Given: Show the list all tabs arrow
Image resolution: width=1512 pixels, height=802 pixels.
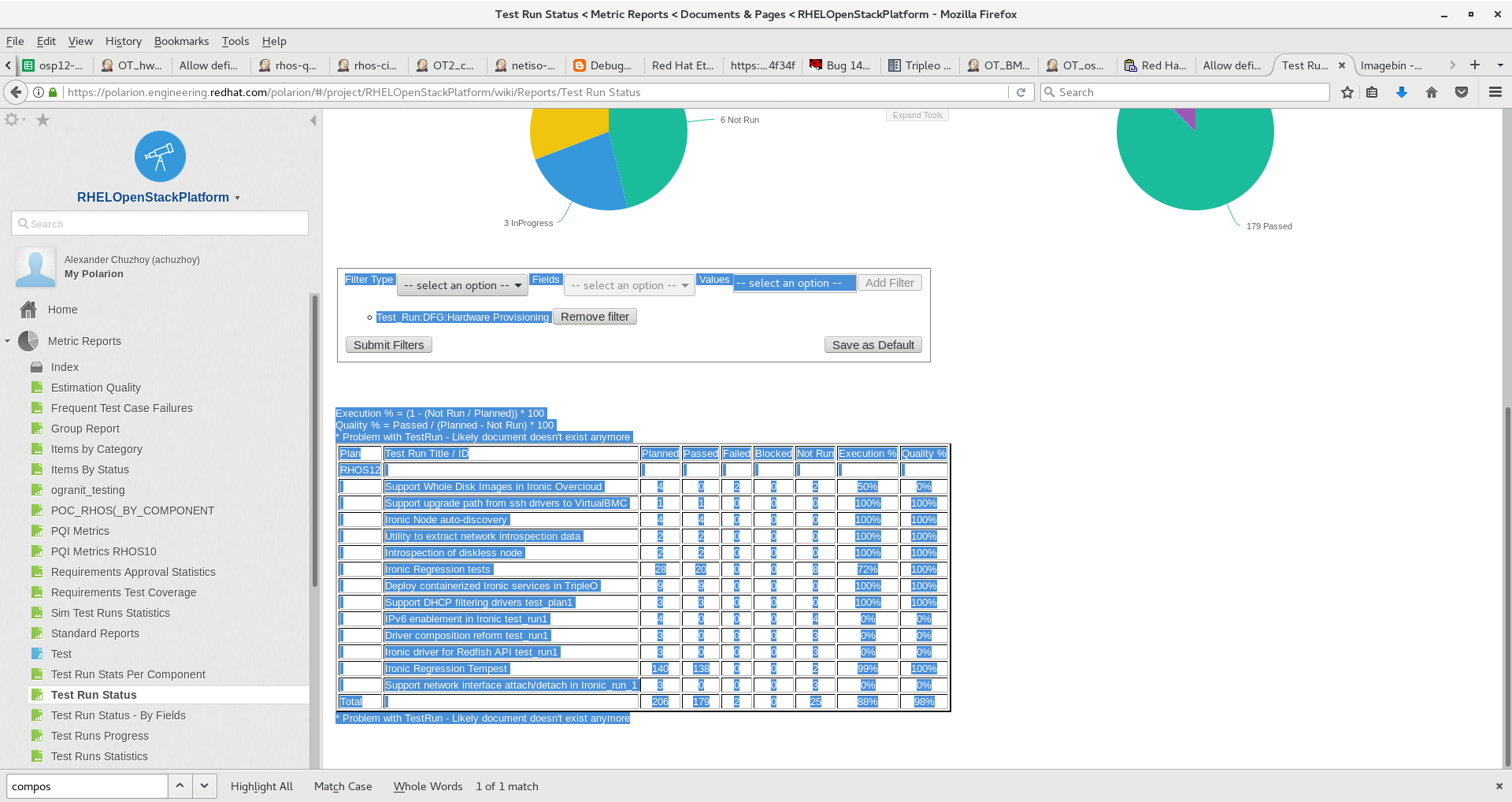Looking at the screenshot, I should tap(1500, 65).
